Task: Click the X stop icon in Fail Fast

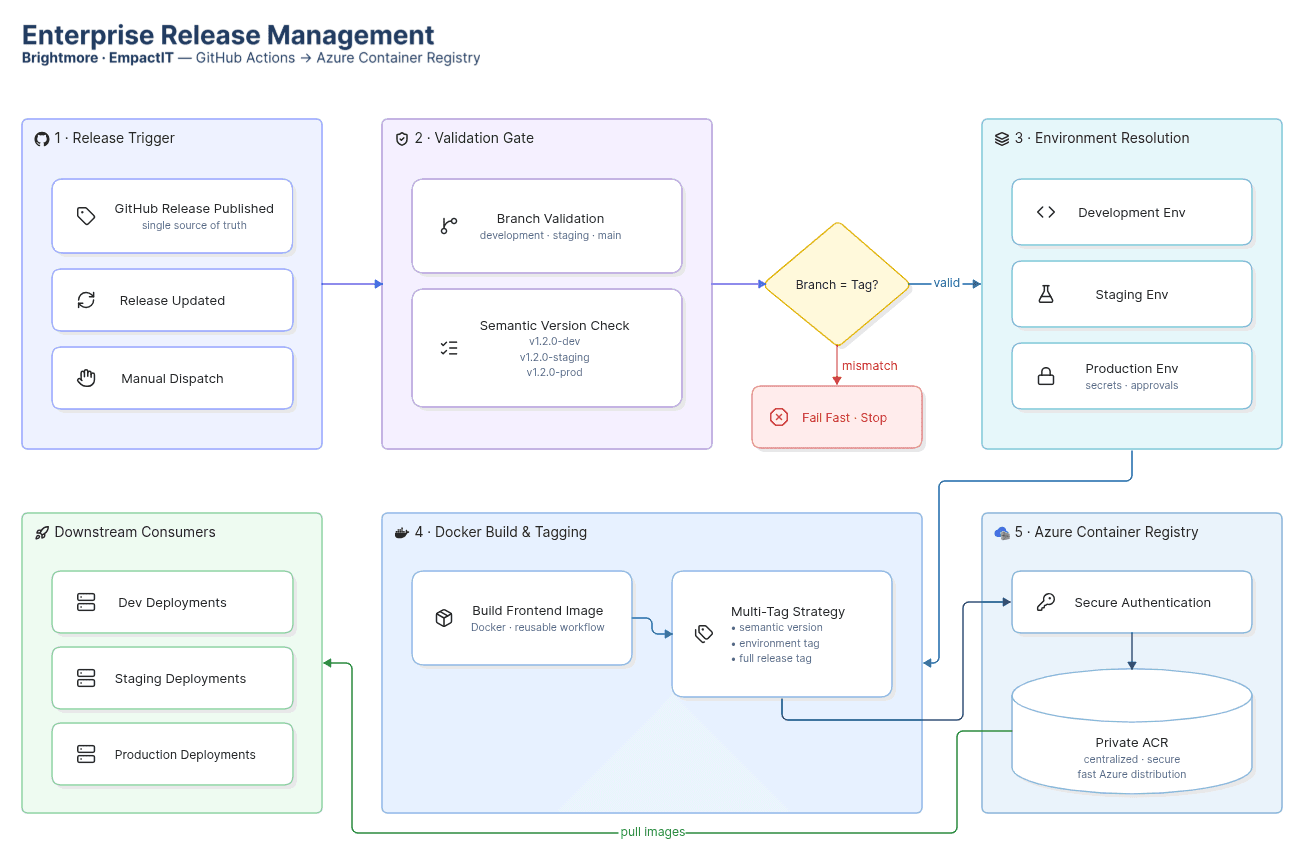Action: (779, 417)
